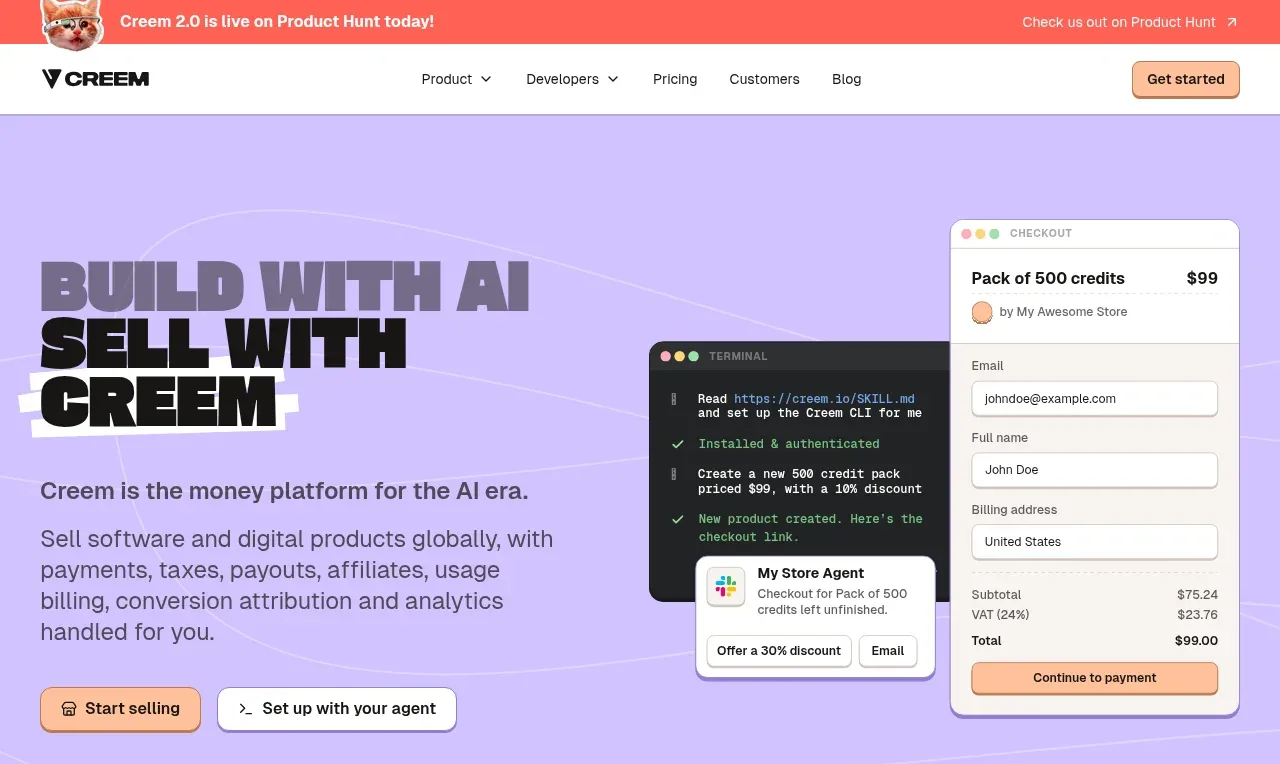Click the VAT amount $23.76
The height and width of the screenshot is (764, 1280).
click(x=1197, y=615)
